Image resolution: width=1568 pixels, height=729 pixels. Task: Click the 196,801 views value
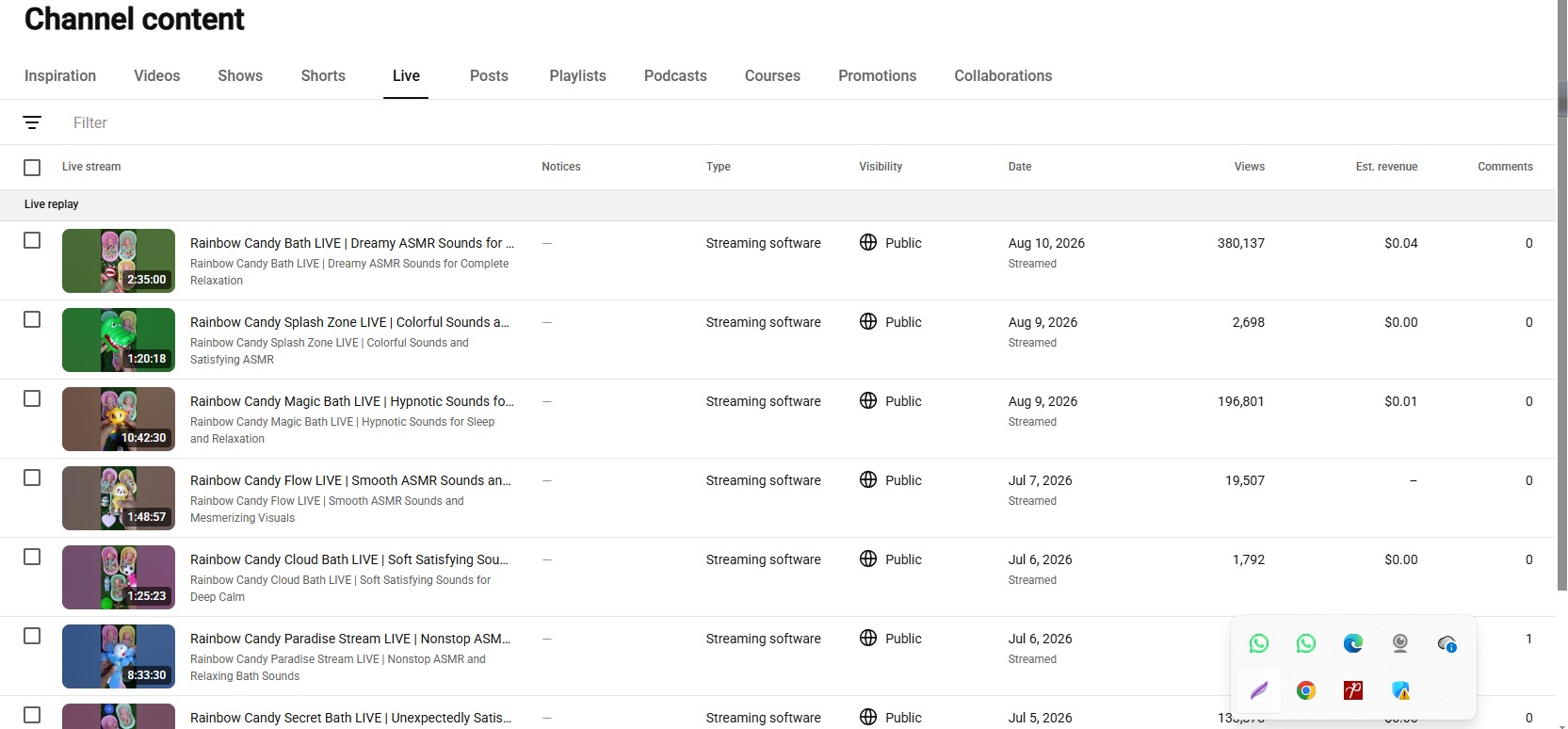click(x=1240, y=401)
